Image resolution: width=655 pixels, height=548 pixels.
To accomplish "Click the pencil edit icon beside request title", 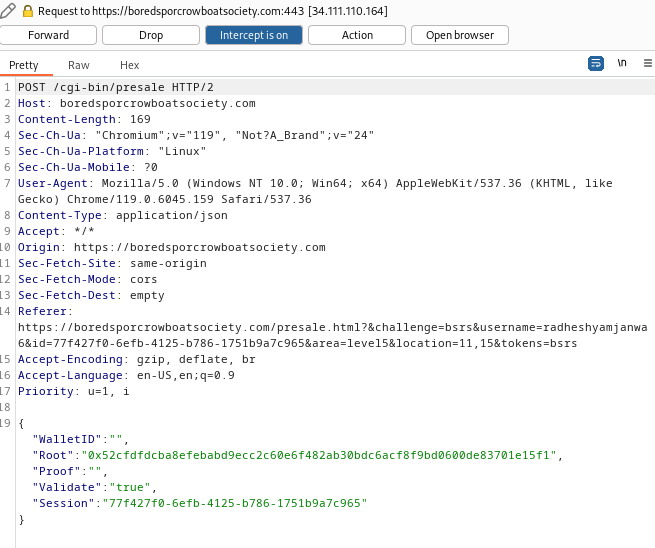I will [9, 10].
